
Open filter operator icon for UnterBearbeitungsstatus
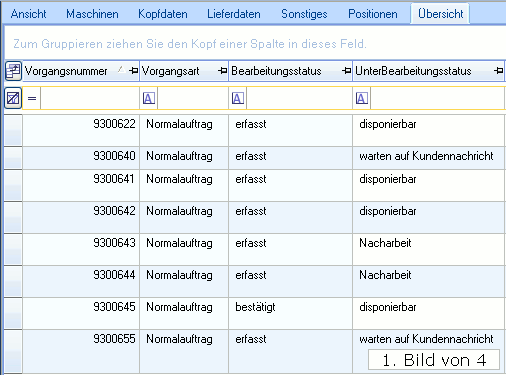tap(362, 98)
